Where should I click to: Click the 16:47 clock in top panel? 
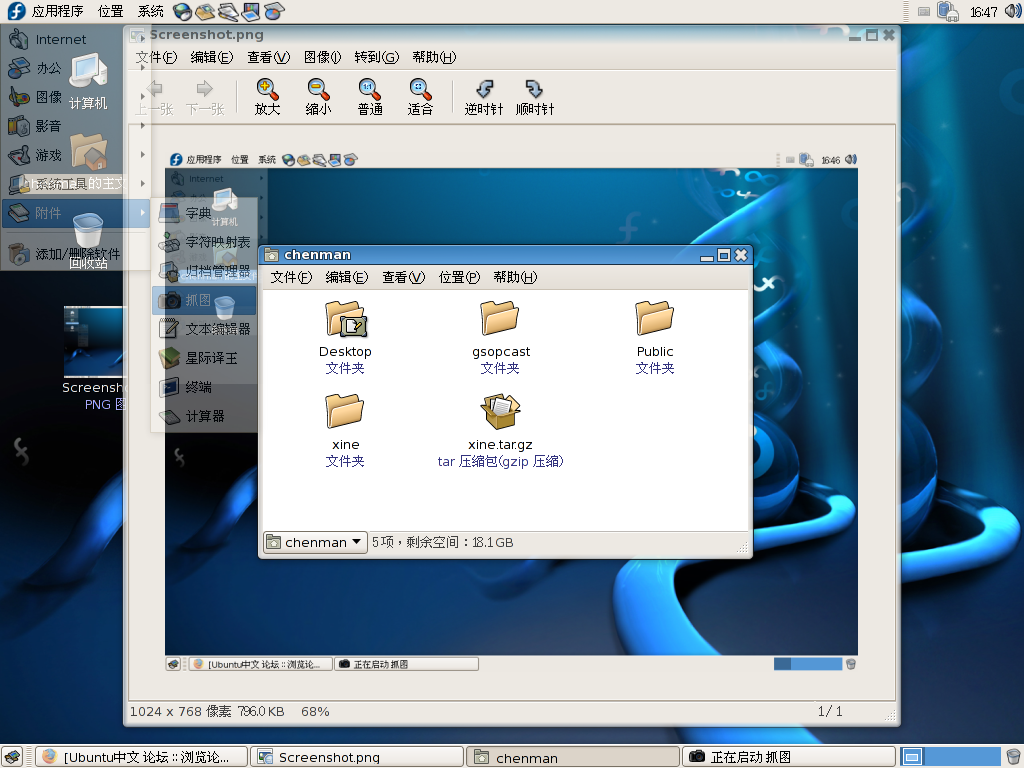983,12
